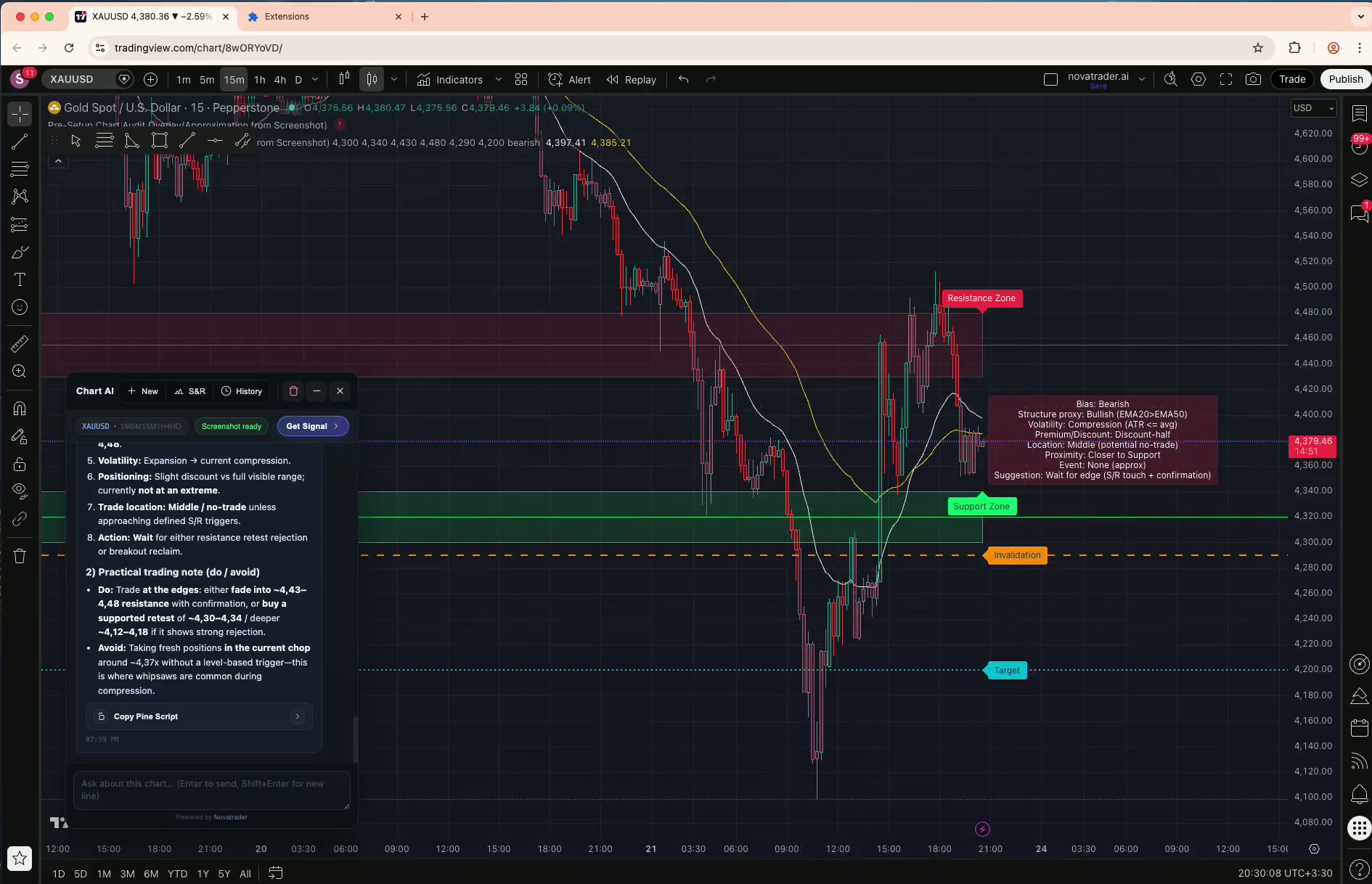The height and width of the screenshot is (884, 1372).
Task: Open the favorites star toolbar
Action: [20, 859]
